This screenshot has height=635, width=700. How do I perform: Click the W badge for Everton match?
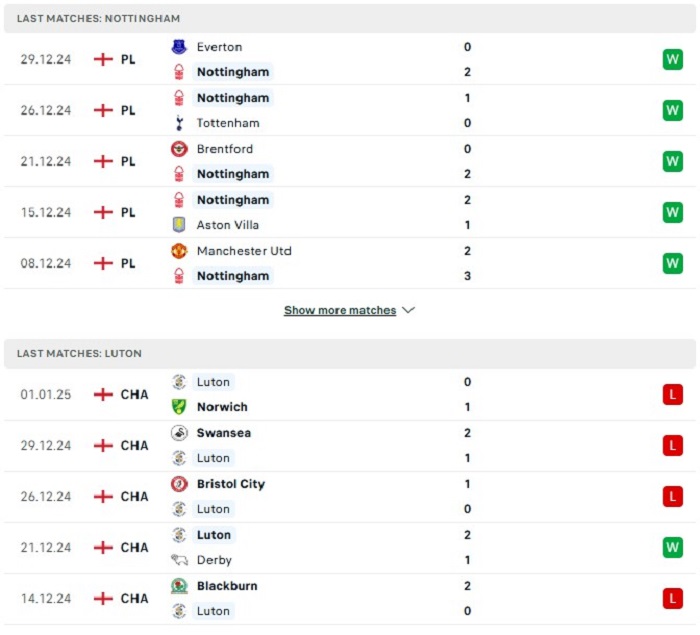coord(673,59)
